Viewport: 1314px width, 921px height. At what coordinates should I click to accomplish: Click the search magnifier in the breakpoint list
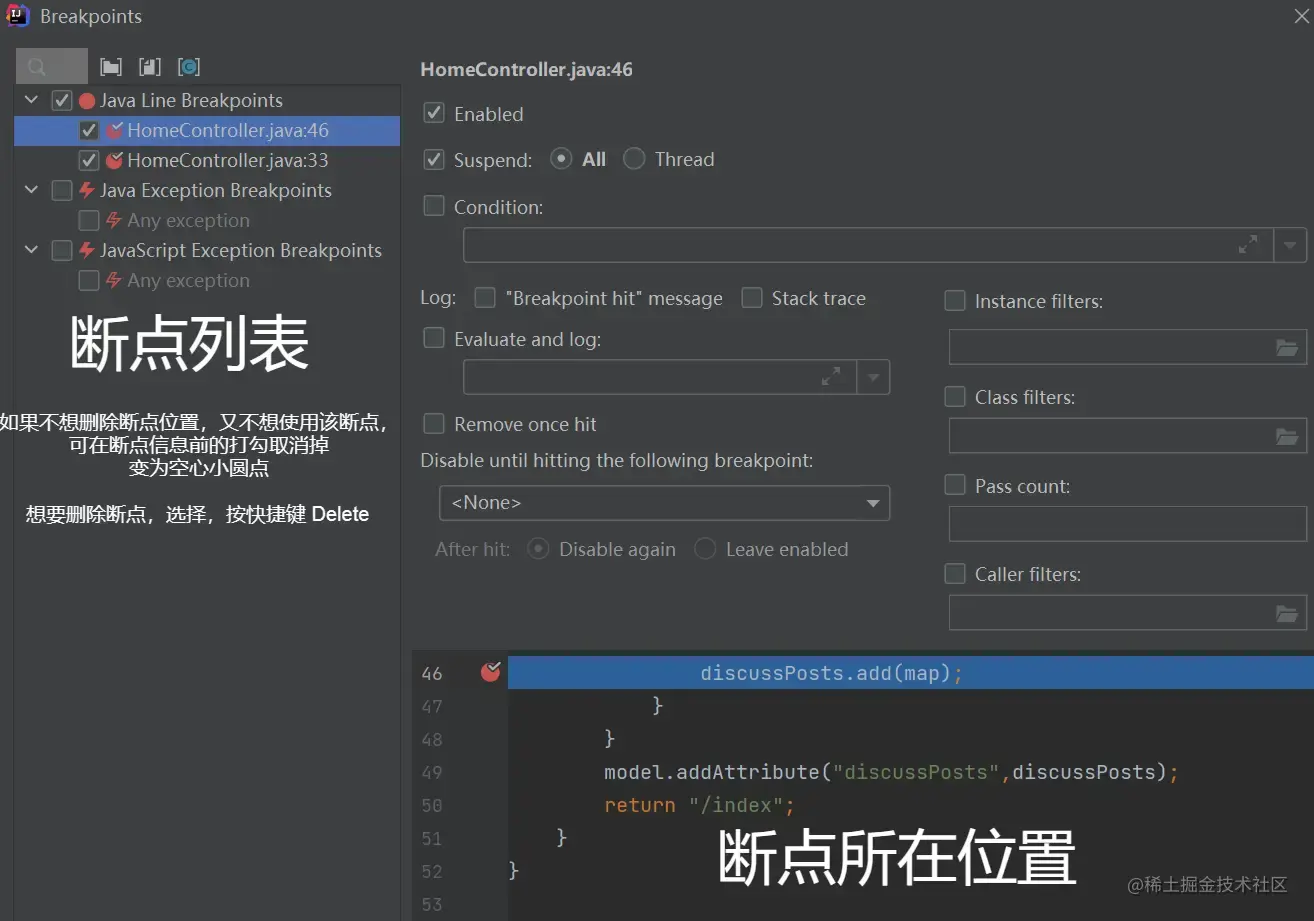(x=37, y=66)
